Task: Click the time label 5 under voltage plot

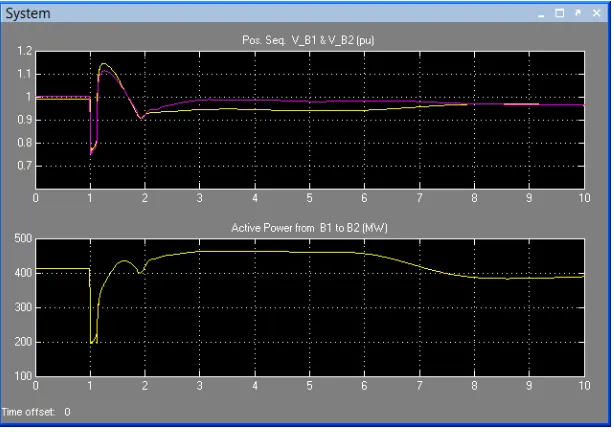Action: 309,198
